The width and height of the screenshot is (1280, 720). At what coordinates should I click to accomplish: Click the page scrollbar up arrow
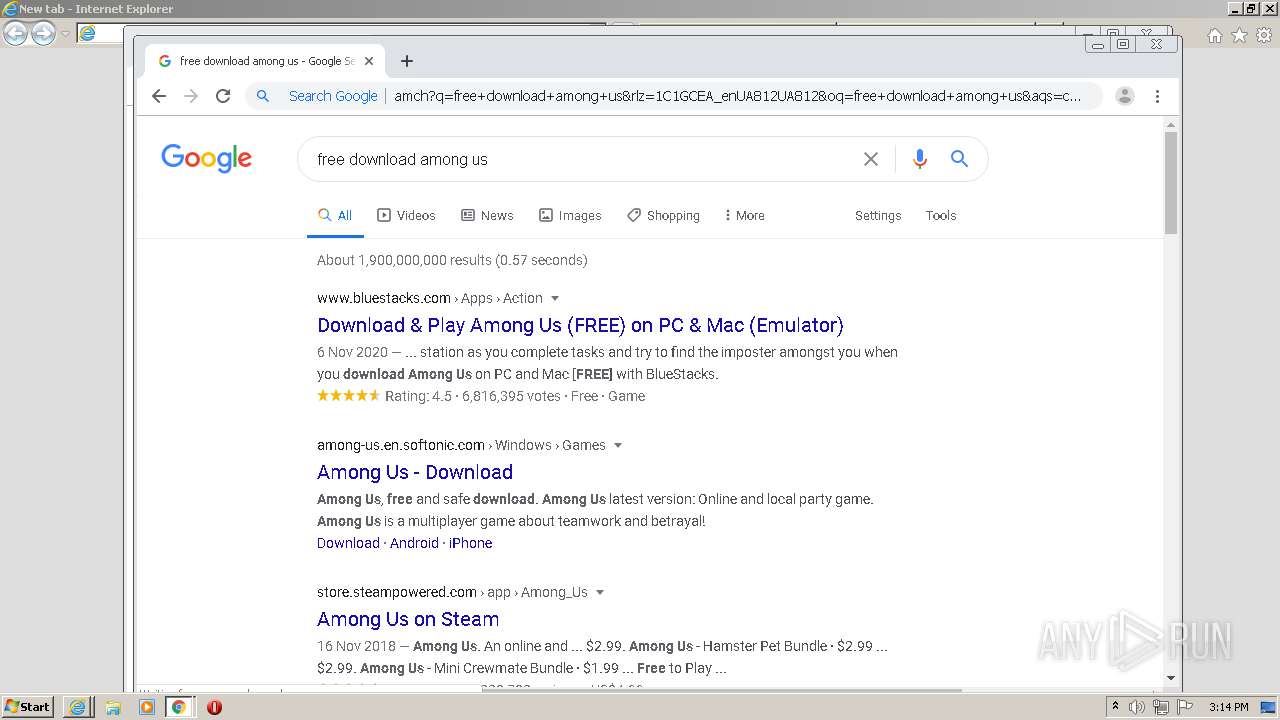point(1171,125)
